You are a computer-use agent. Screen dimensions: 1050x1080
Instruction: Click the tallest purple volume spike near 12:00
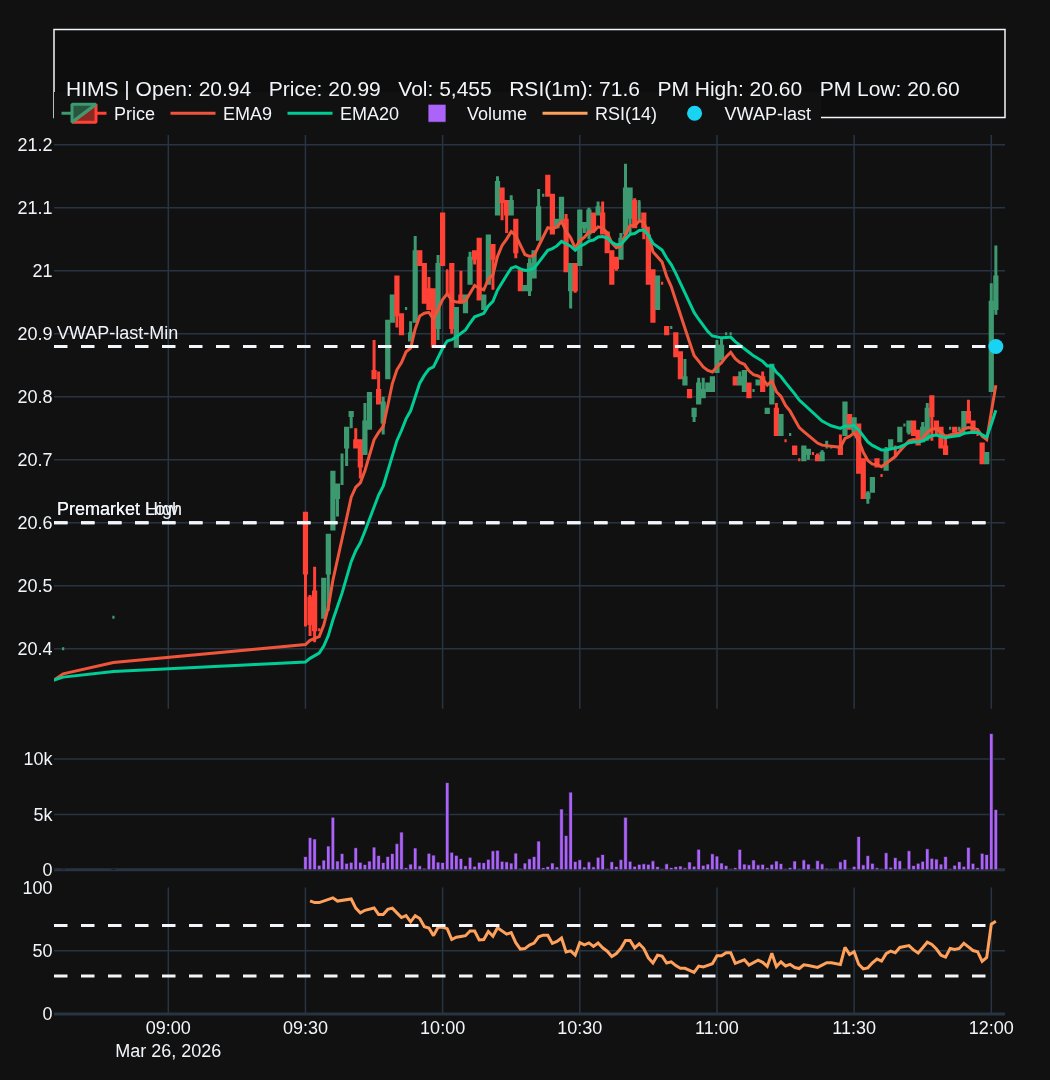(993, 800)
